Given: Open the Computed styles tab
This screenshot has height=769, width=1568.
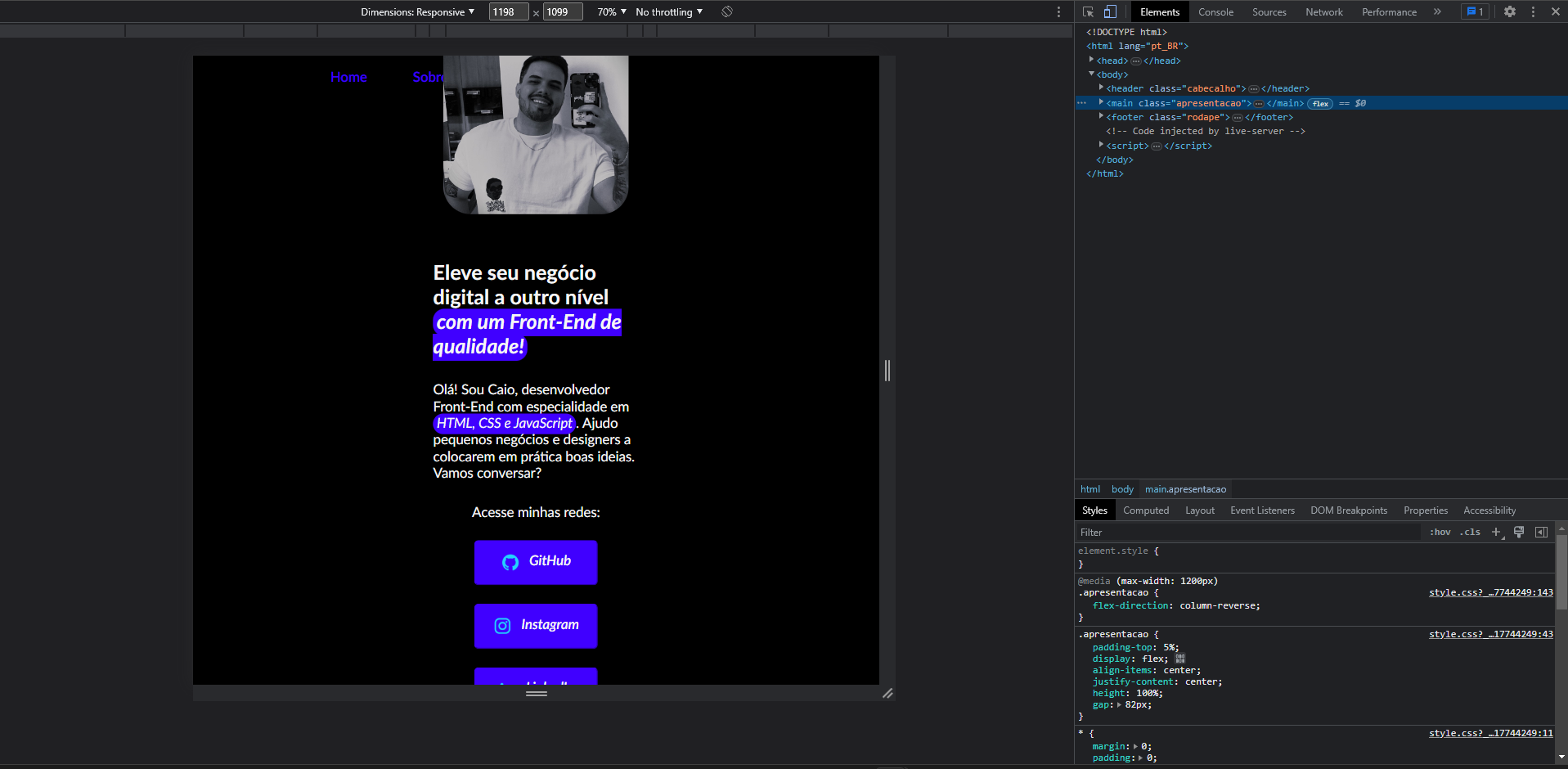Looking at the screenshot, I should click(1146, 510).
